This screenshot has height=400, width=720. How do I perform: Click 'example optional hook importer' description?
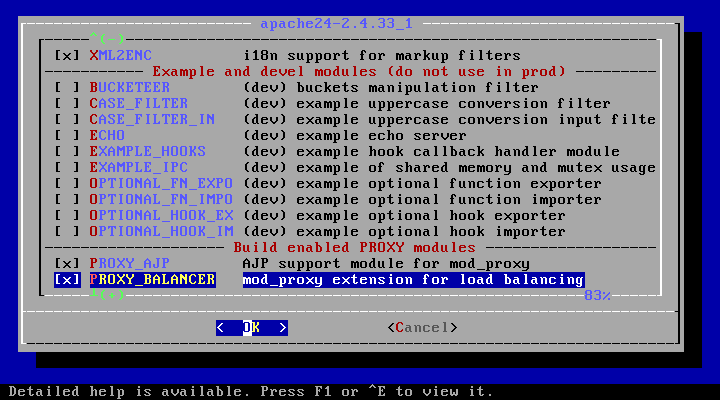[x=431, y=231]
